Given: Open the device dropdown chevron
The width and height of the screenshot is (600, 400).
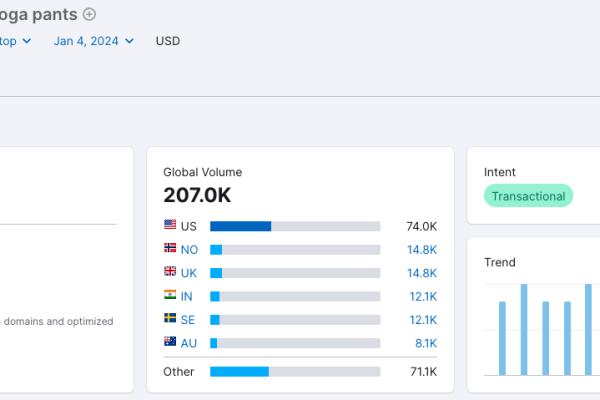Looking at the screenshot, I should tap(26, 41).
